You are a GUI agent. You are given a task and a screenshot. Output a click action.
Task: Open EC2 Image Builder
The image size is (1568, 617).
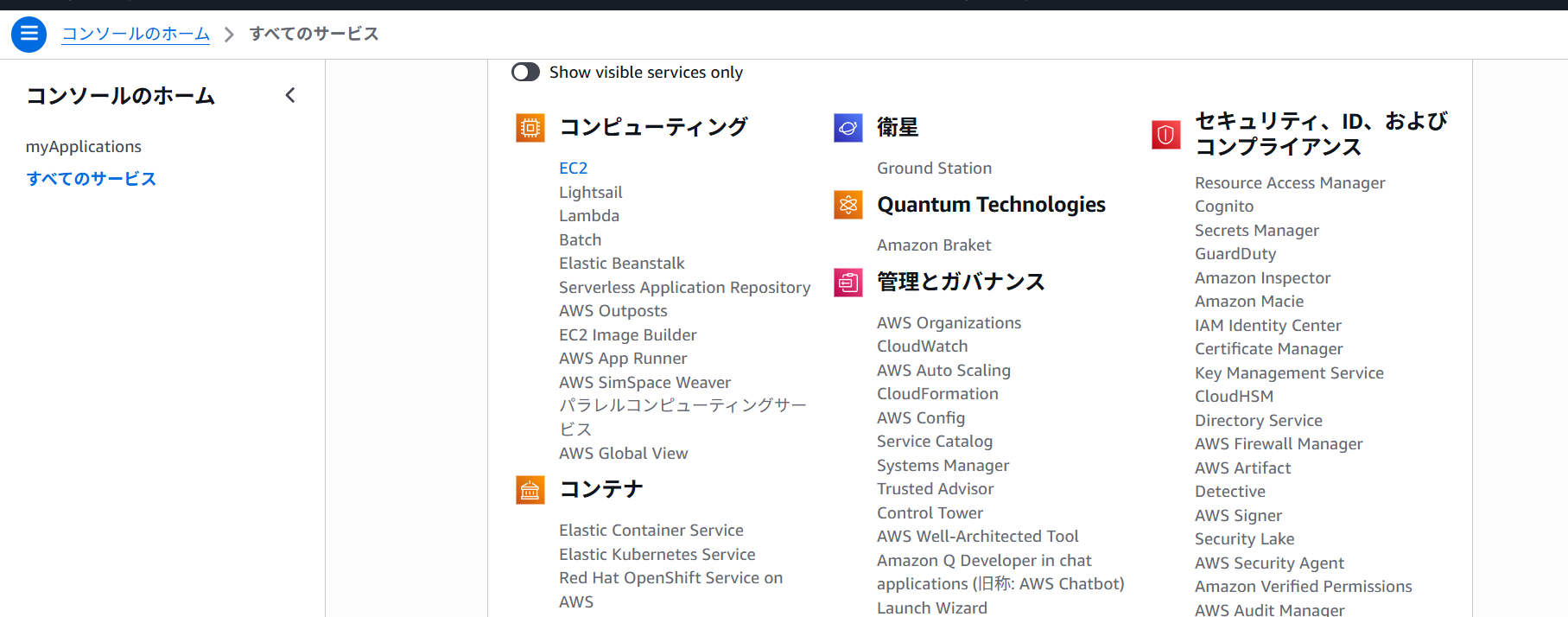[x=628, y=335]
